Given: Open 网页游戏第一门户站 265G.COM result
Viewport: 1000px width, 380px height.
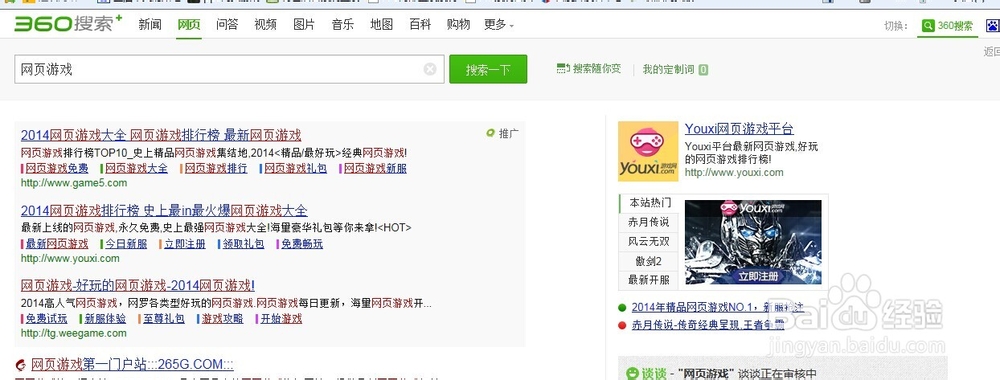Looking at the screenshot, I should coord(132,365).
